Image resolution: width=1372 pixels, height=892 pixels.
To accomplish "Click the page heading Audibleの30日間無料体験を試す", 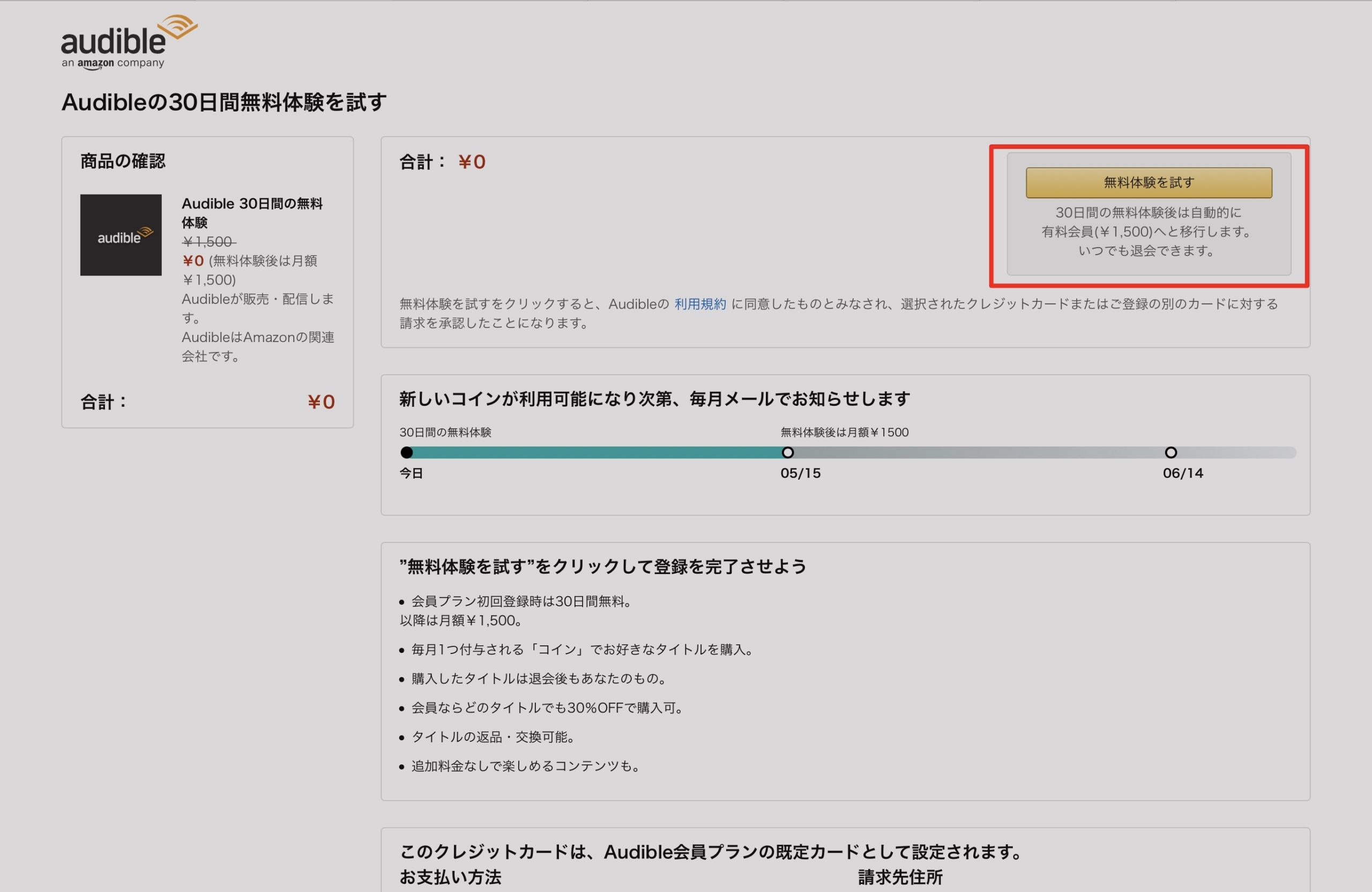I will tap(223, 102).
